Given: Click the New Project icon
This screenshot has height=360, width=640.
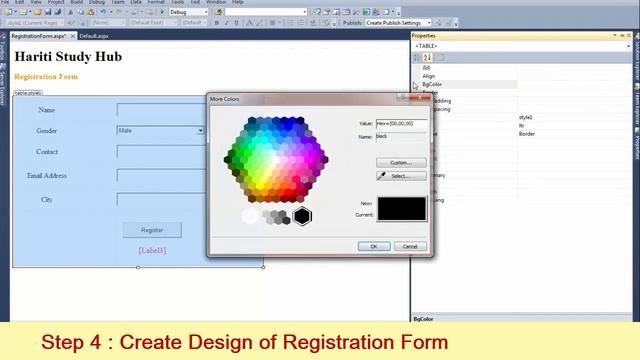Looking at the screenshot, I should (9, 12).
